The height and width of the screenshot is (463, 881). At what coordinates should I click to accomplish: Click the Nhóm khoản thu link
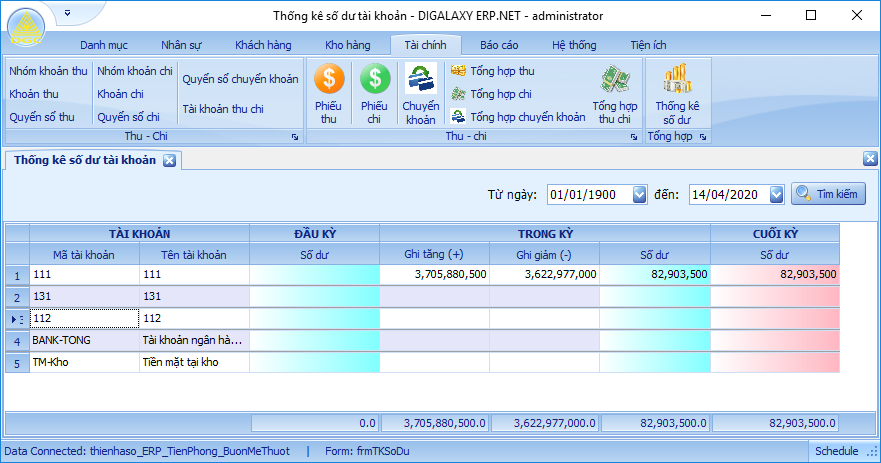[x=48, y=71]
